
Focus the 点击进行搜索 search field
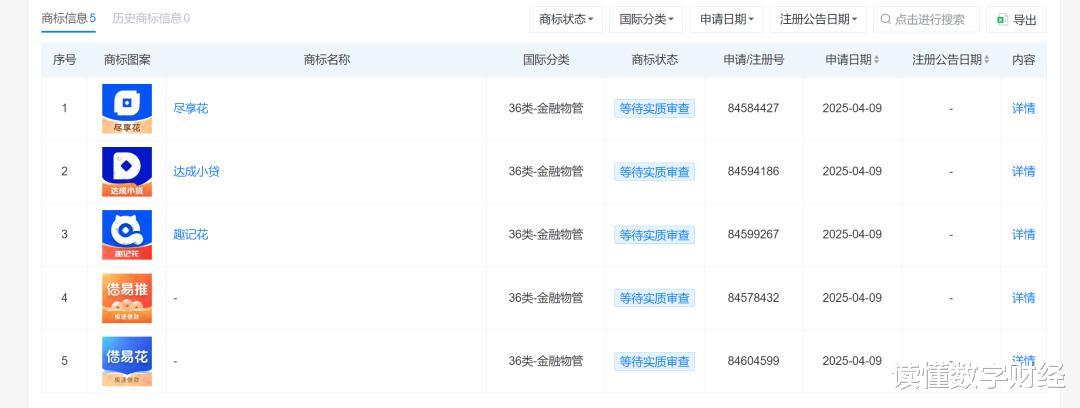click(x=932, y=19)
